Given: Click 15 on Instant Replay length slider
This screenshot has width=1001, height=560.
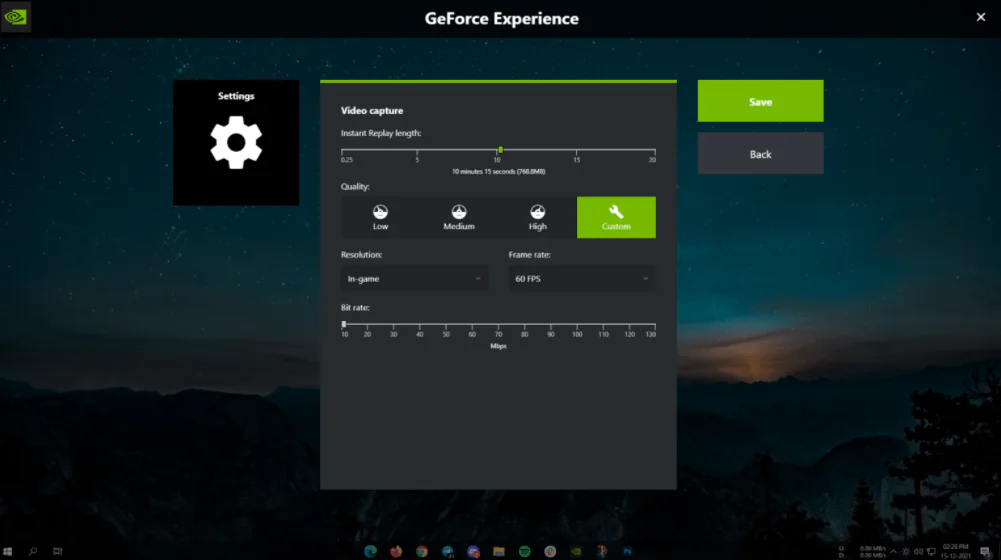Looking at the screenshot, I should point(576,152).
